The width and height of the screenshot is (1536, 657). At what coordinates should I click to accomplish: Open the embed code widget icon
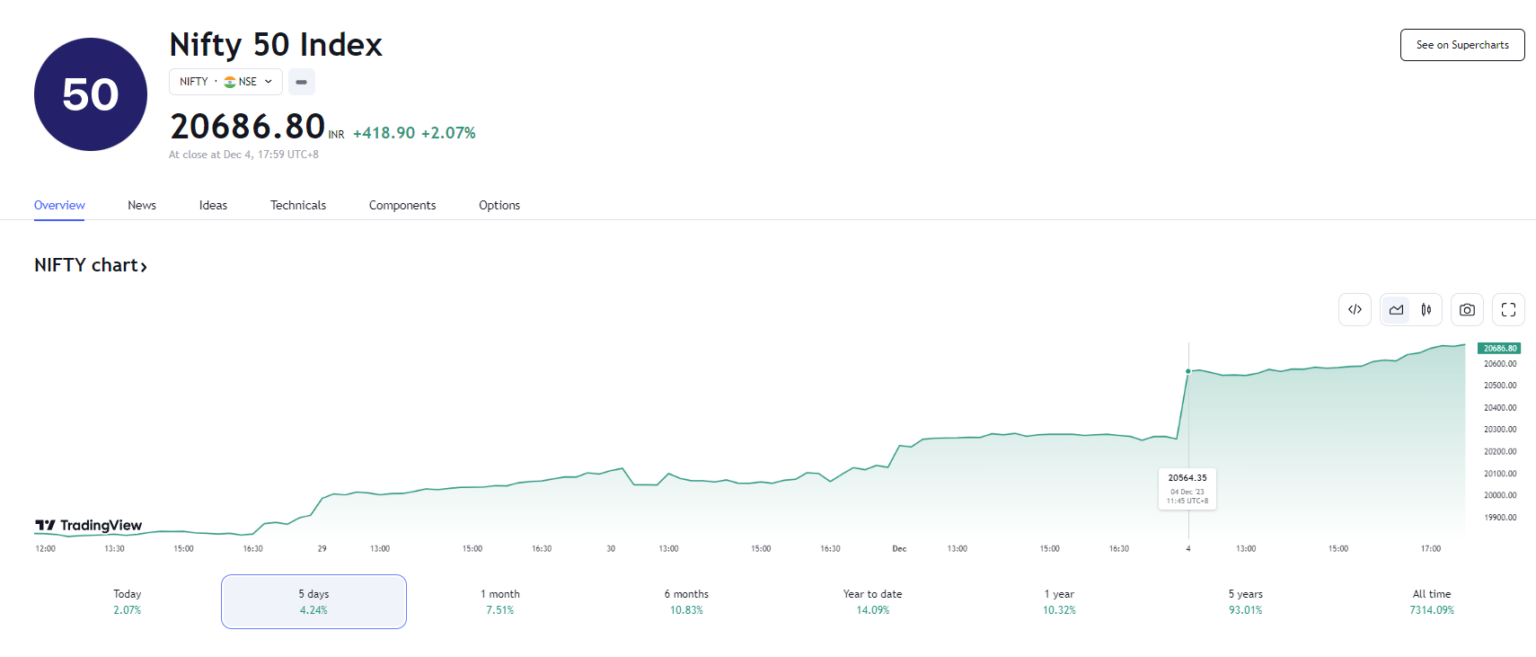coord(1354,310)
